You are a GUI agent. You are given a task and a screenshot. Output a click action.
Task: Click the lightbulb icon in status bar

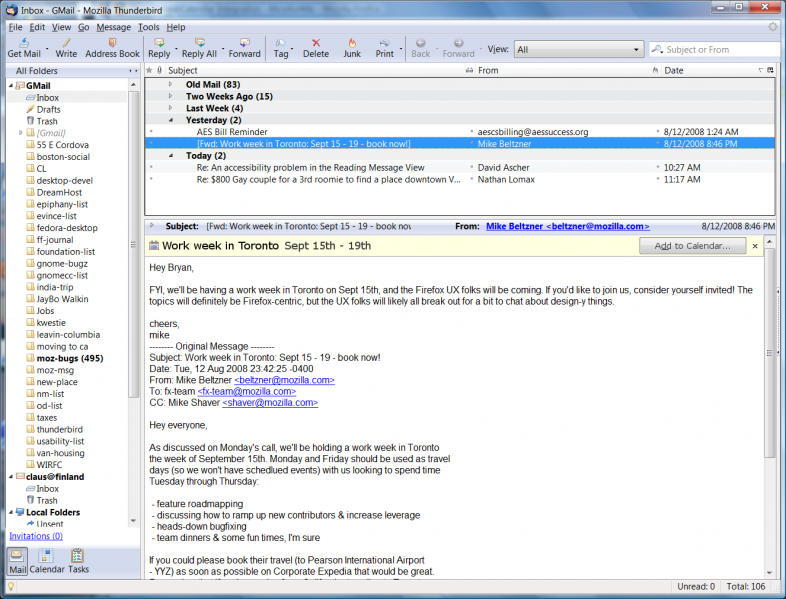coord(11,586)
